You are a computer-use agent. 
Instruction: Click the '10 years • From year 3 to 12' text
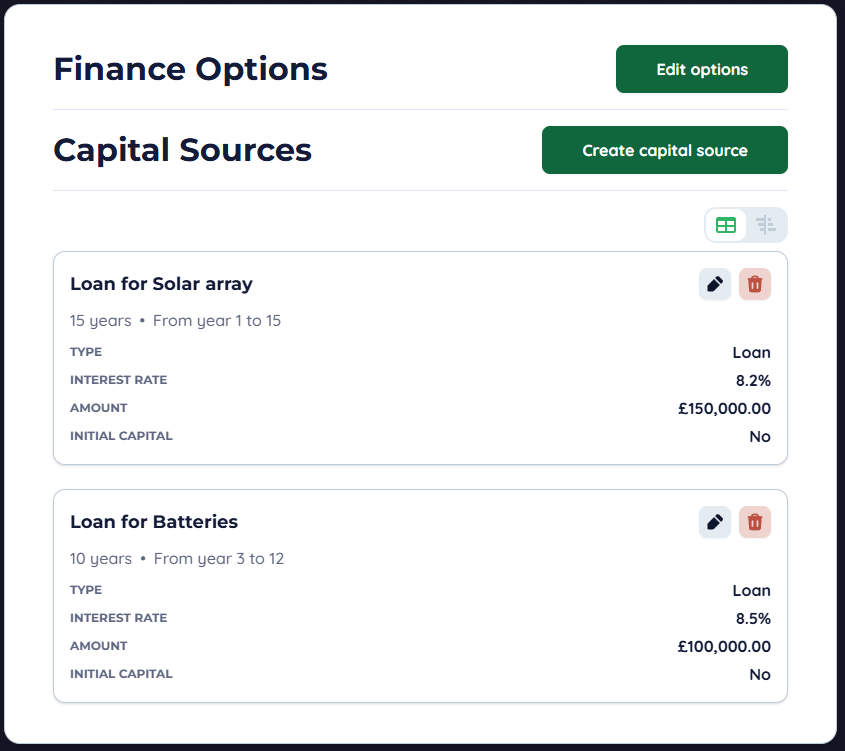[177, 559]
